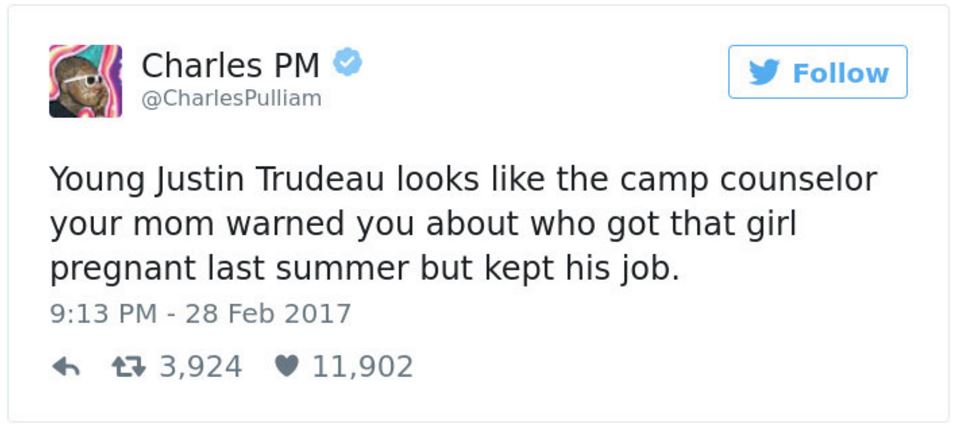
Task: Follow Charles PM
Action: click(x=817, y=72)
